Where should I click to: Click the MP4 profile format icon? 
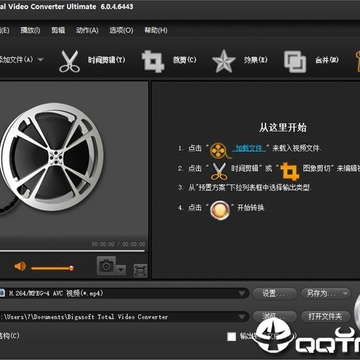1,293
